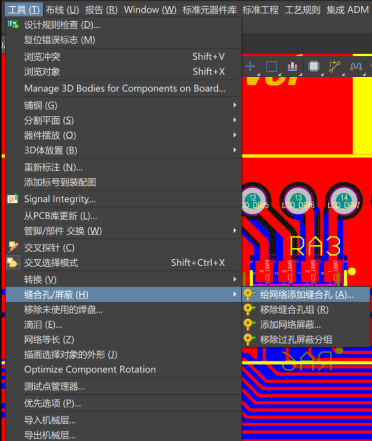Click the place component chip icon
The width and height of the screenshot is (372, 441).
314,67
